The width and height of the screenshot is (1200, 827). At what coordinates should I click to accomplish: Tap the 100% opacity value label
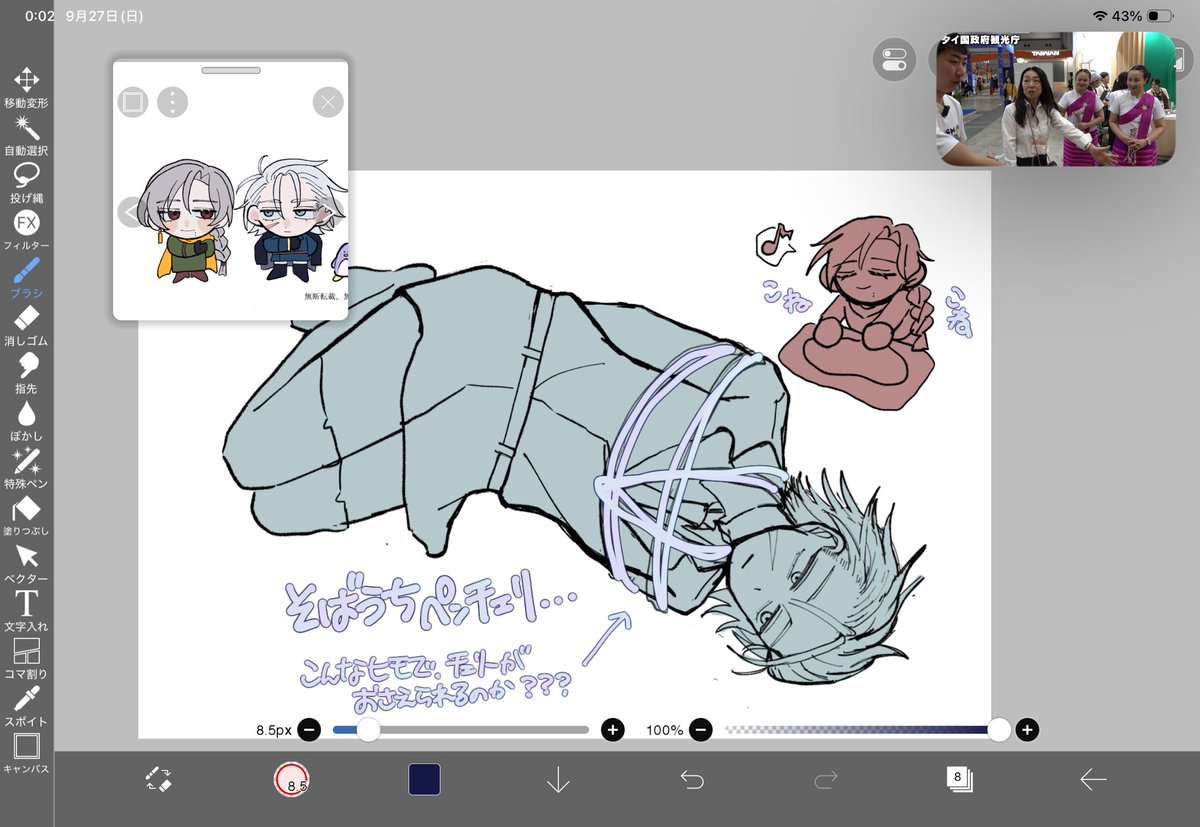[664, 731]
